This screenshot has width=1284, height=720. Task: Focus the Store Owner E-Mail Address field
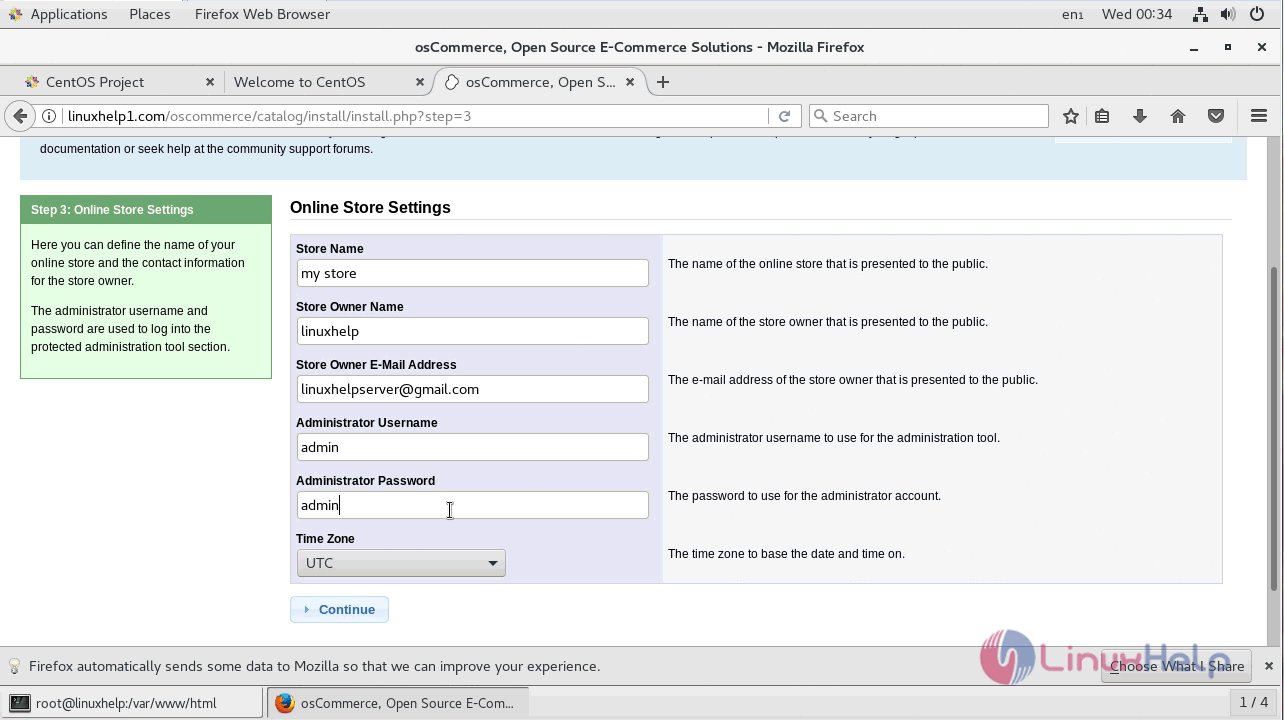(473, 389)
